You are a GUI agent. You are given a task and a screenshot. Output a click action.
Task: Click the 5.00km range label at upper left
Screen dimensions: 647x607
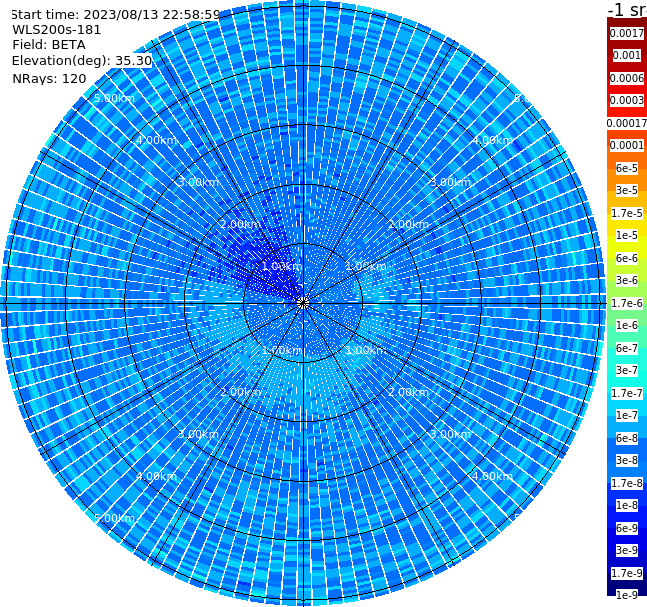click(114, 98)
